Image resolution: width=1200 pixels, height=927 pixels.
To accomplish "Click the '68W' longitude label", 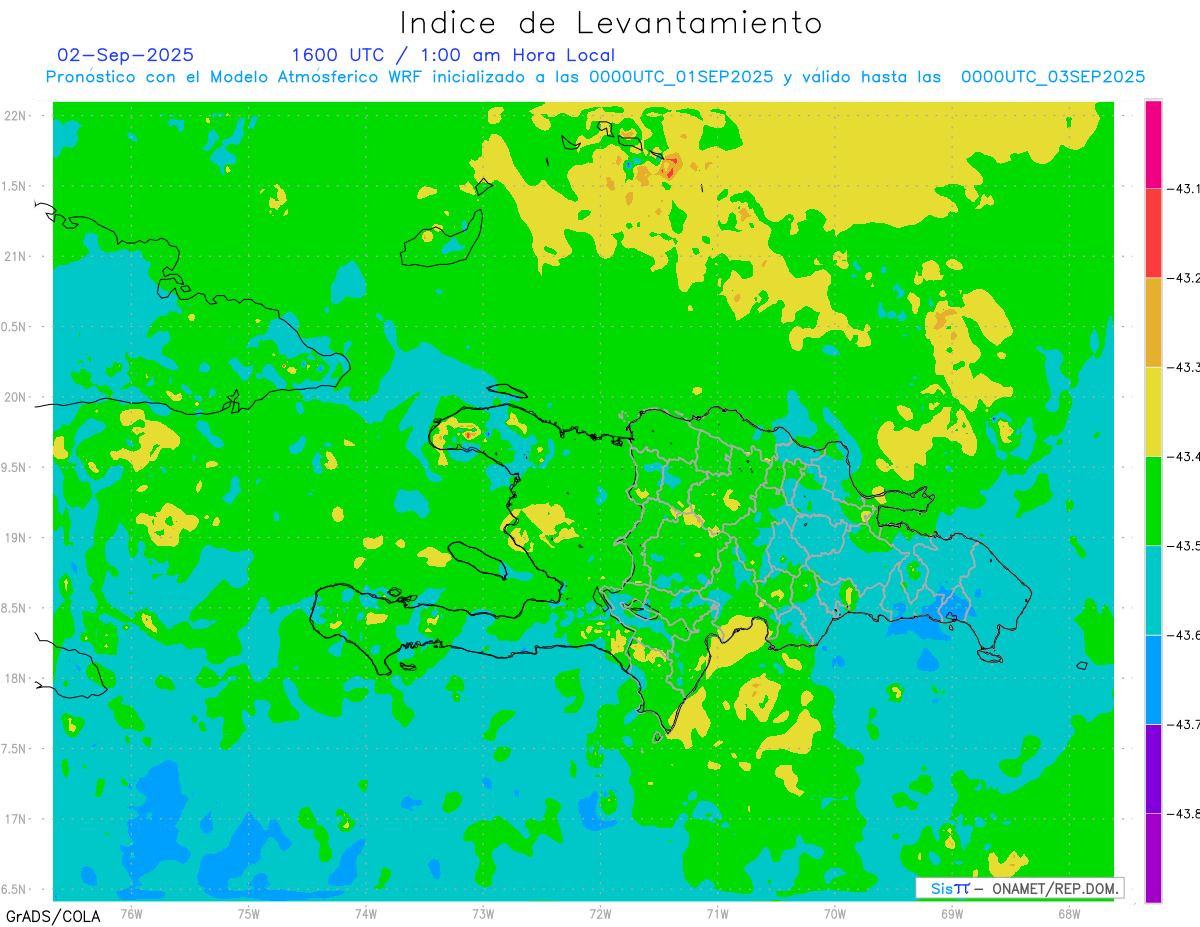I will click(x=1068, y=913).
